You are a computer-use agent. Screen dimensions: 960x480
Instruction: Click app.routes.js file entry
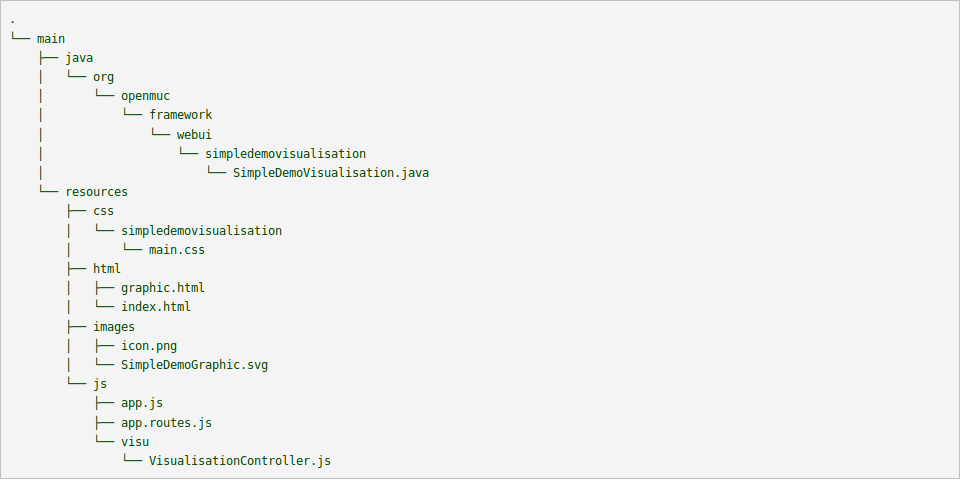point(166,423)
